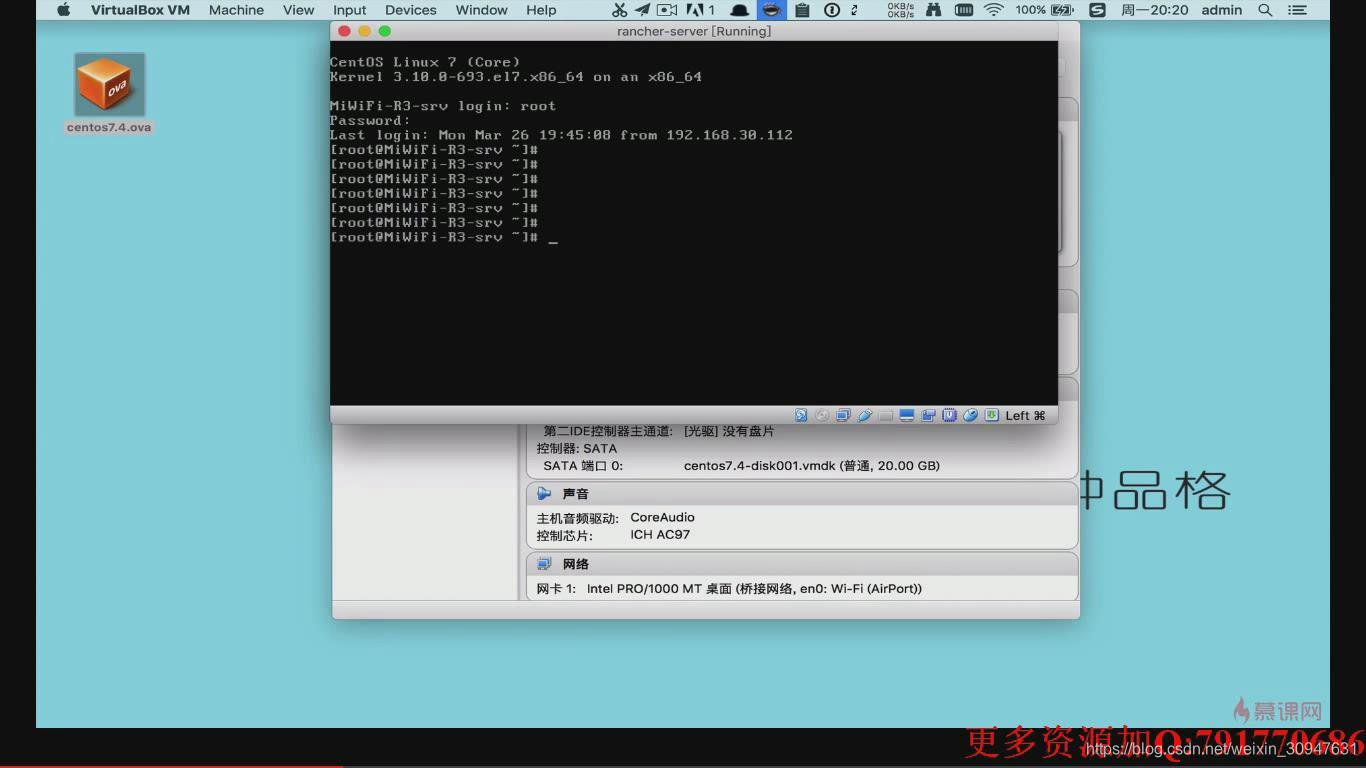Click the network icon beside 网络
Image resolution: width=1366 pixels, height=768 pixels.
tap(544, 564)
